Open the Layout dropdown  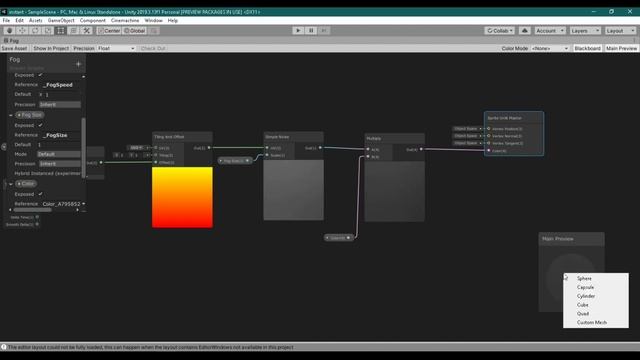(620, 31)
